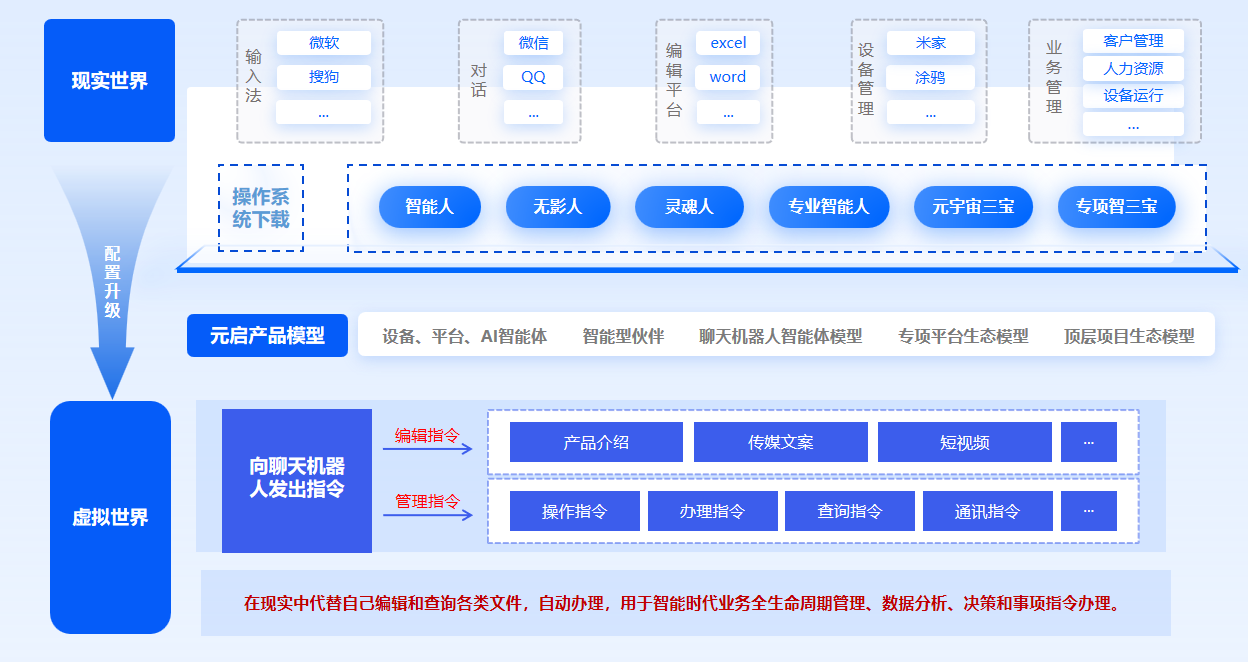Click the 元宇宙三宝 pill button

pyautogui.click(x=973, y=207)
